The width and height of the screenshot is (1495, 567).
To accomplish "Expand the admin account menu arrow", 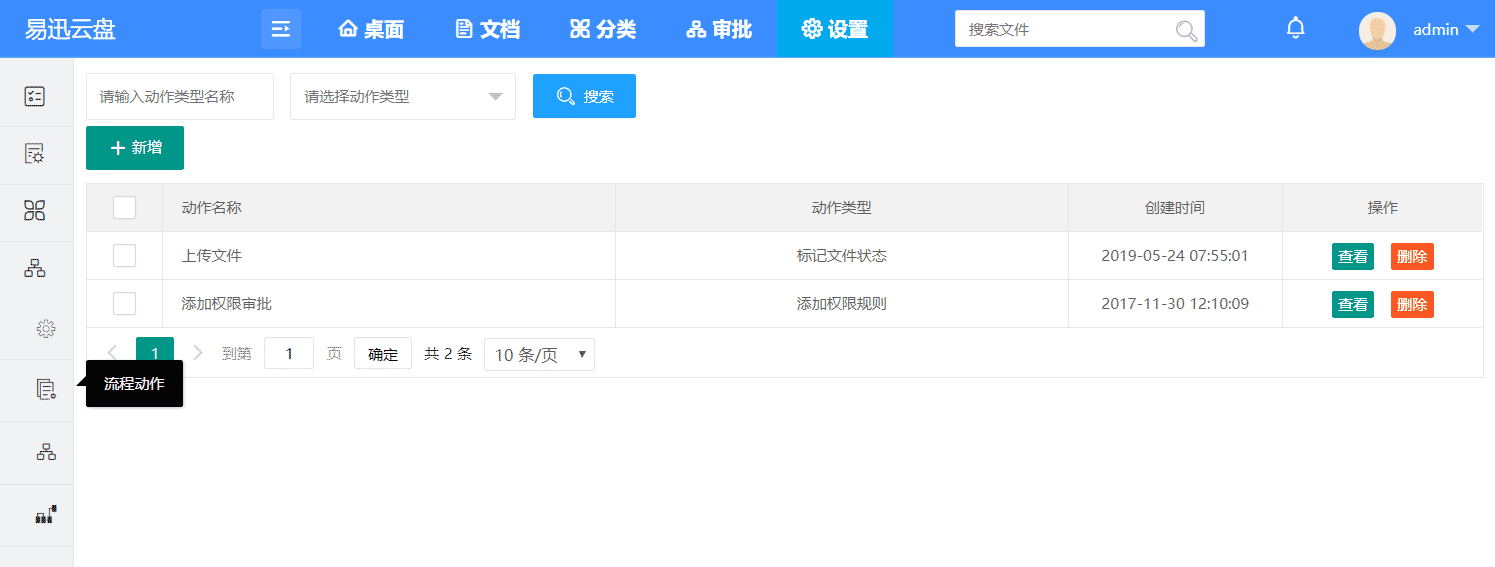I will pos(1472,30).
